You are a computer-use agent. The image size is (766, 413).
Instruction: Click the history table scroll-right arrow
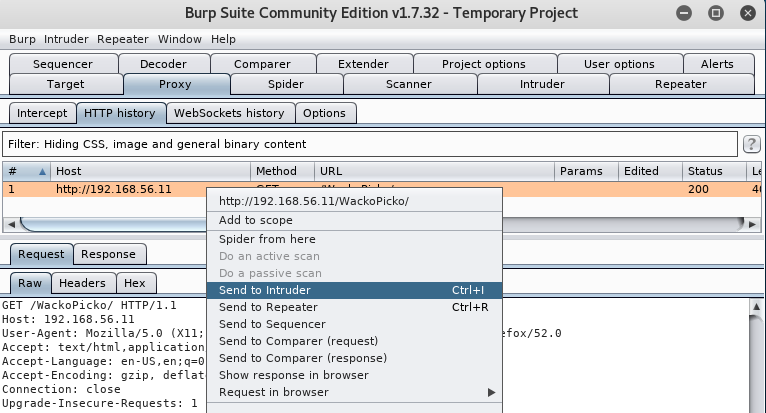tap(752, 224)
